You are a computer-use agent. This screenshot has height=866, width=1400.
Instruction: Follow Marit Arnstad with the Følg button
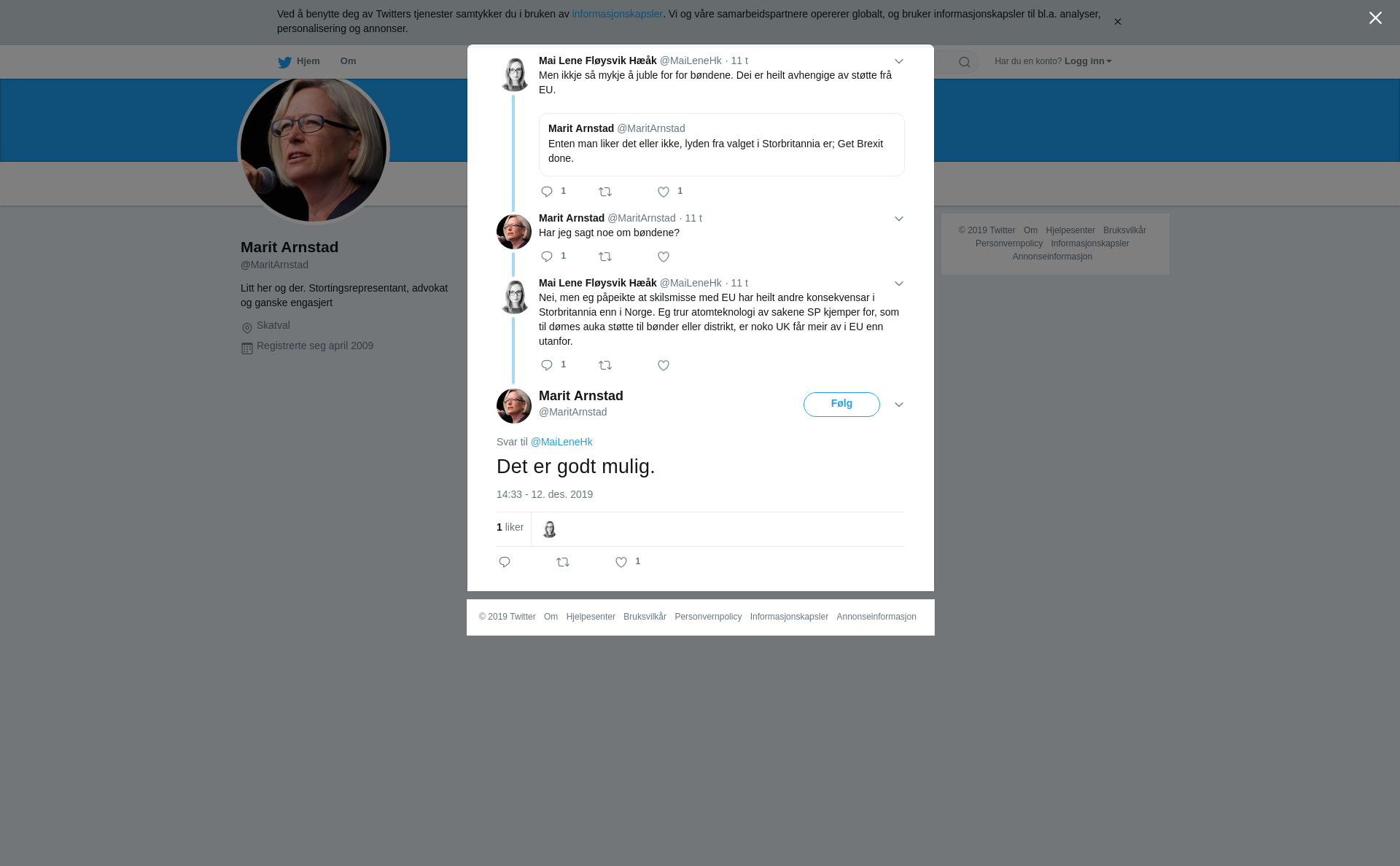pos(841,405)
